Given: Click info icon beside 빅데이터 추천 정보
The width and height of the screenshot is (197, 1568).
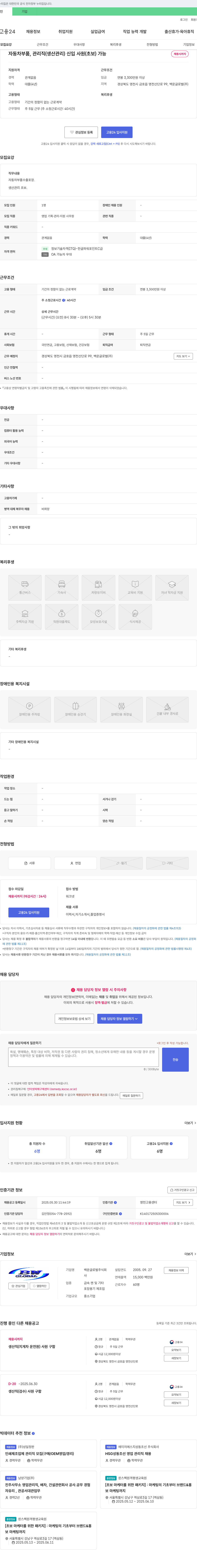Looking at the screenshot, I should 33,1433.
